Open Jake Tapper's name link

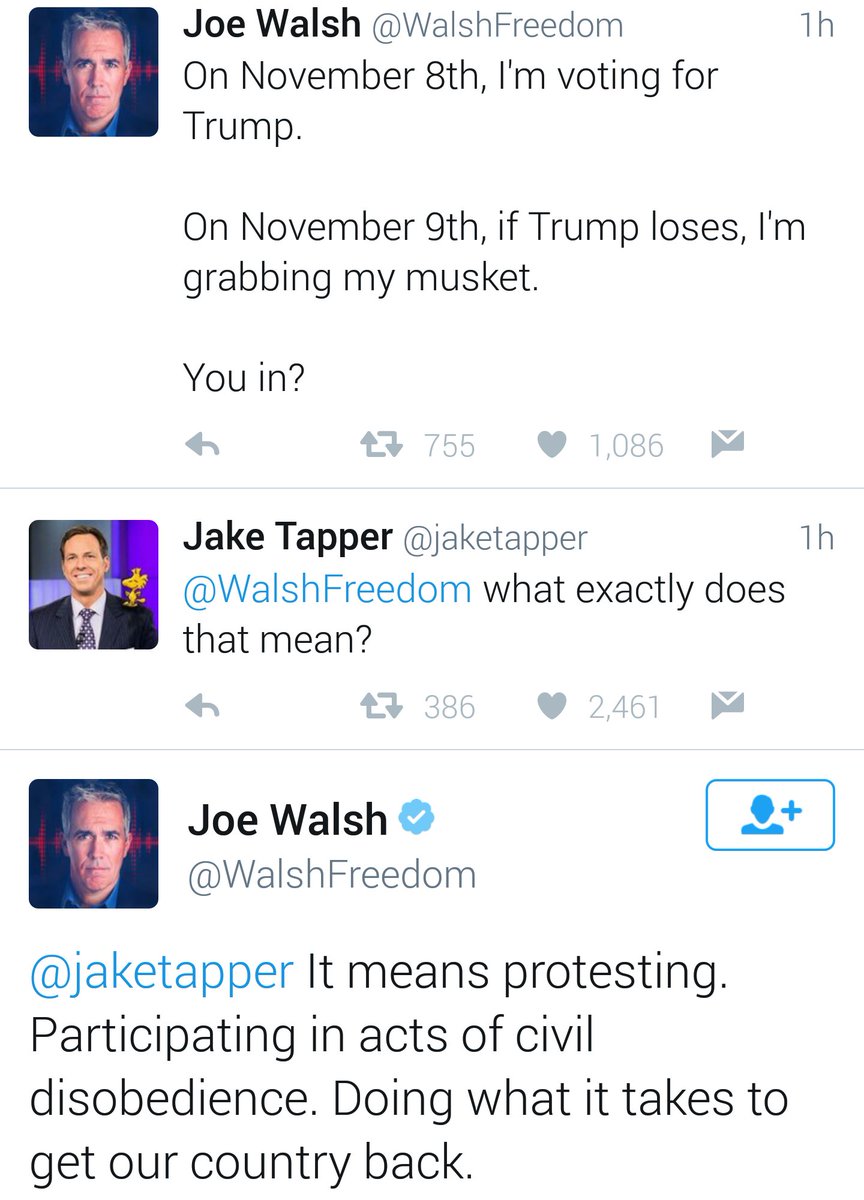pos(287,538)
